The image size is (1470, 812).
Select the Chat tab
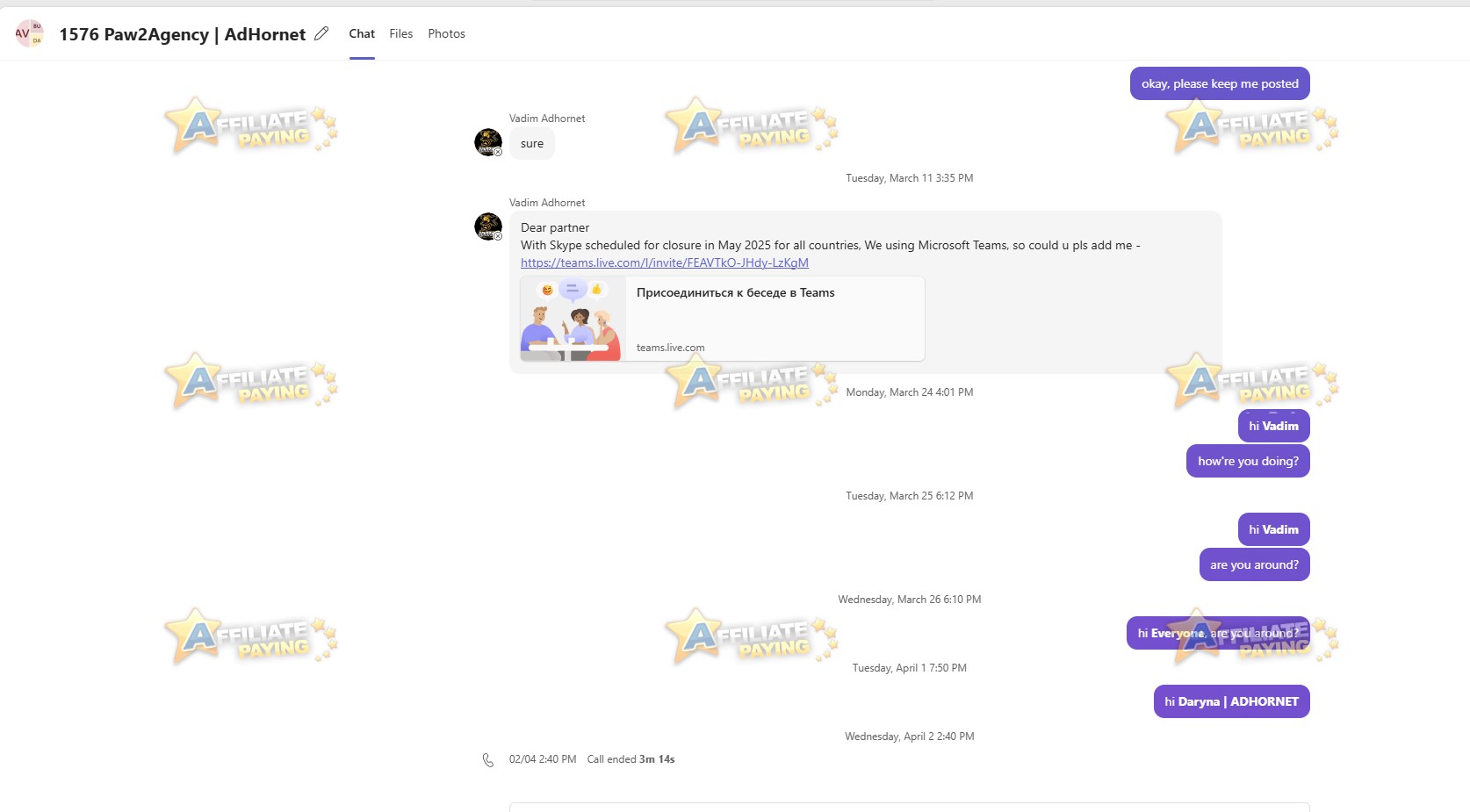(x=361, y=33)
